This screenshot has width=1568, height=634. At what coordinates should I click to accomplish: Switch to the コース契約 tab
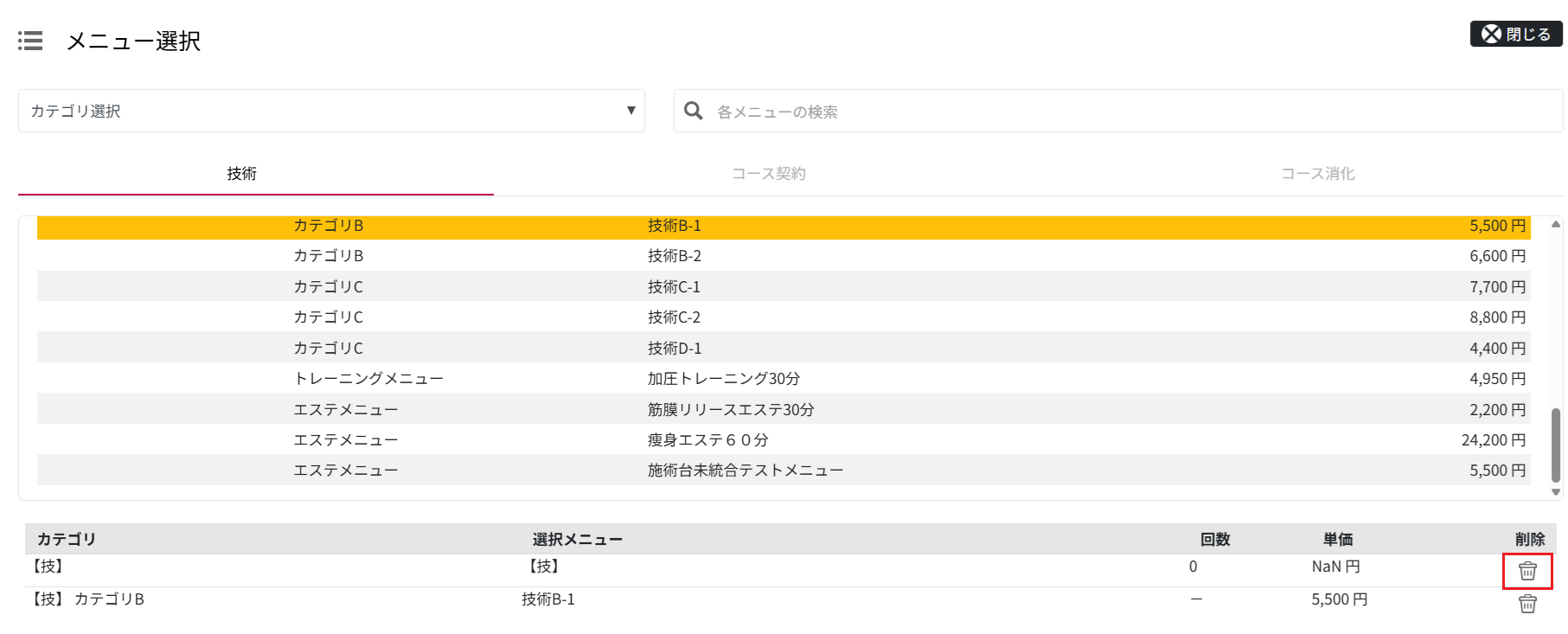click(768, 174)
